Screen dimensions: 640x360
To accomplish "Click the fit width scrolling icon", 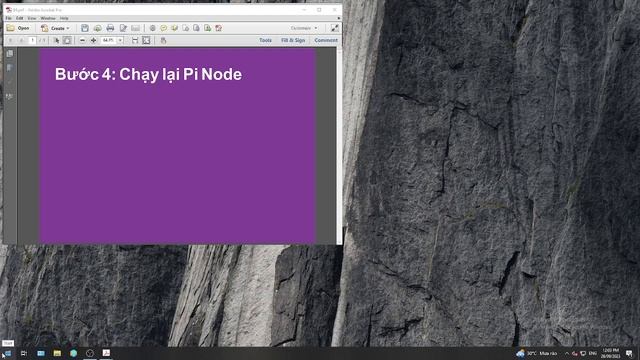I will [x=135, y=40].
